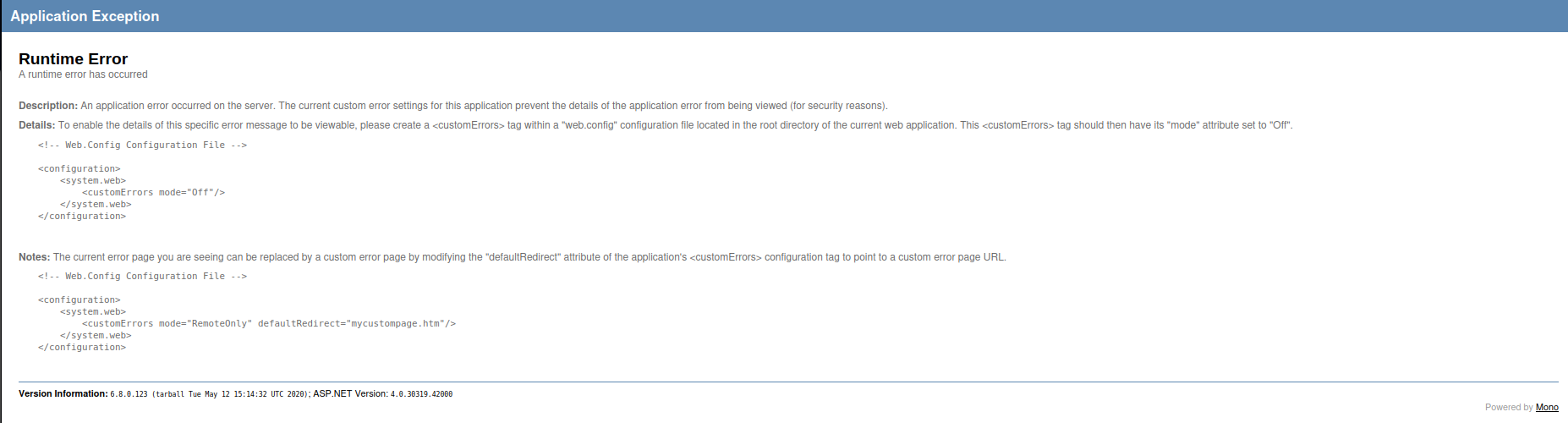1568x423 pixels.
Task: Click the "Powered by" footer text
Action: tap(1509, 407)
